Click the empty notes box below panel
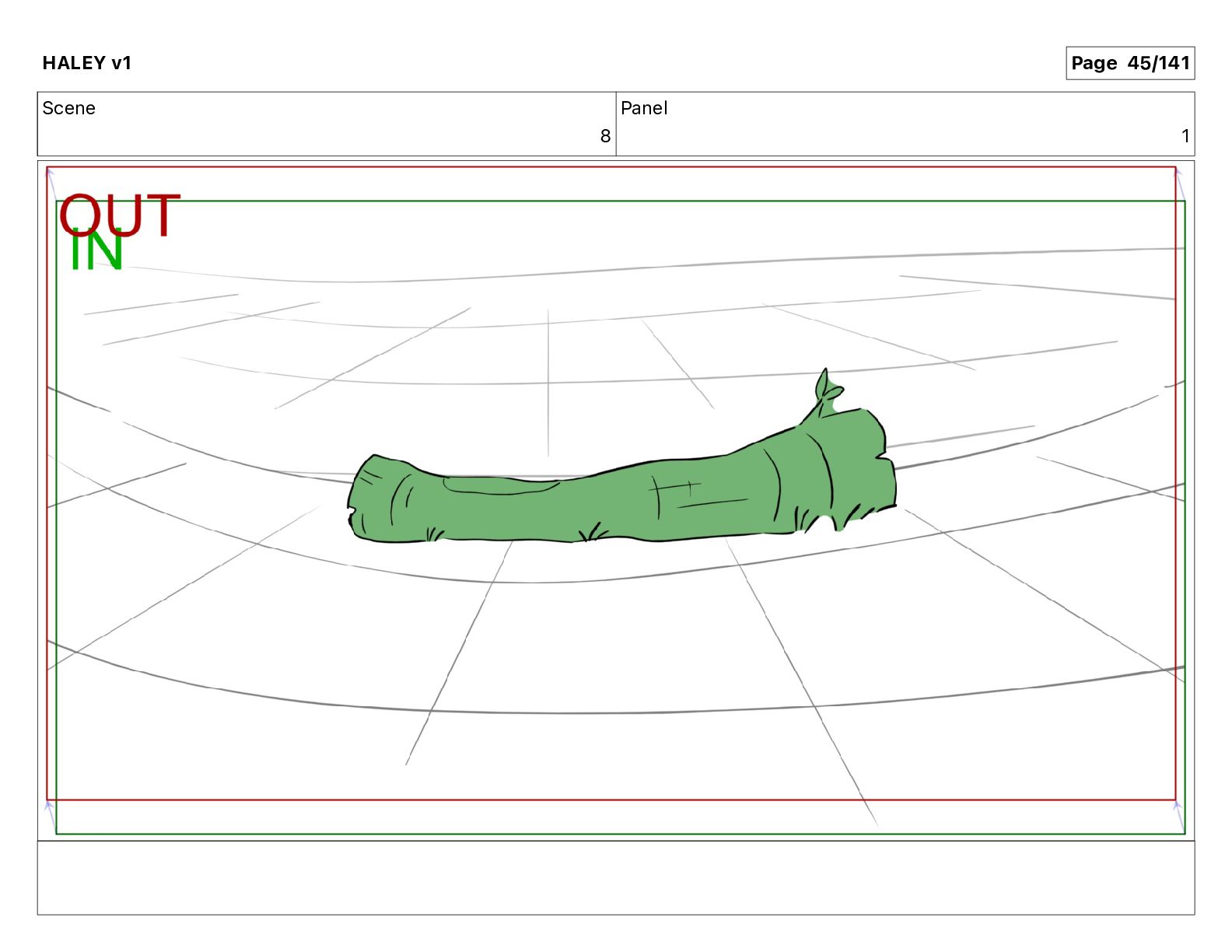Viewport: 1232px width, 952px height. point(616,877)
